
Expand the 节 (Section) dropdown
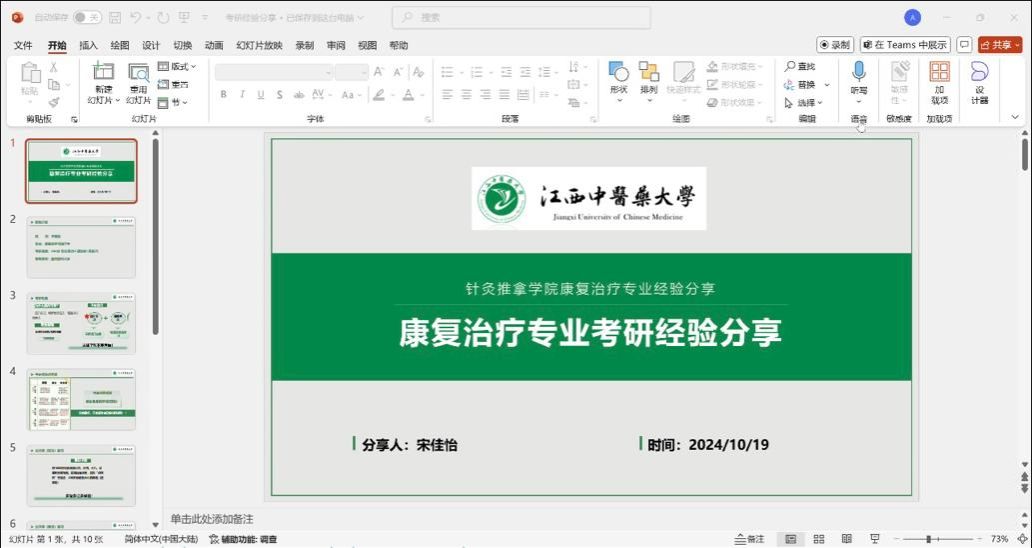pyautogui.click(x=173, y=102)
